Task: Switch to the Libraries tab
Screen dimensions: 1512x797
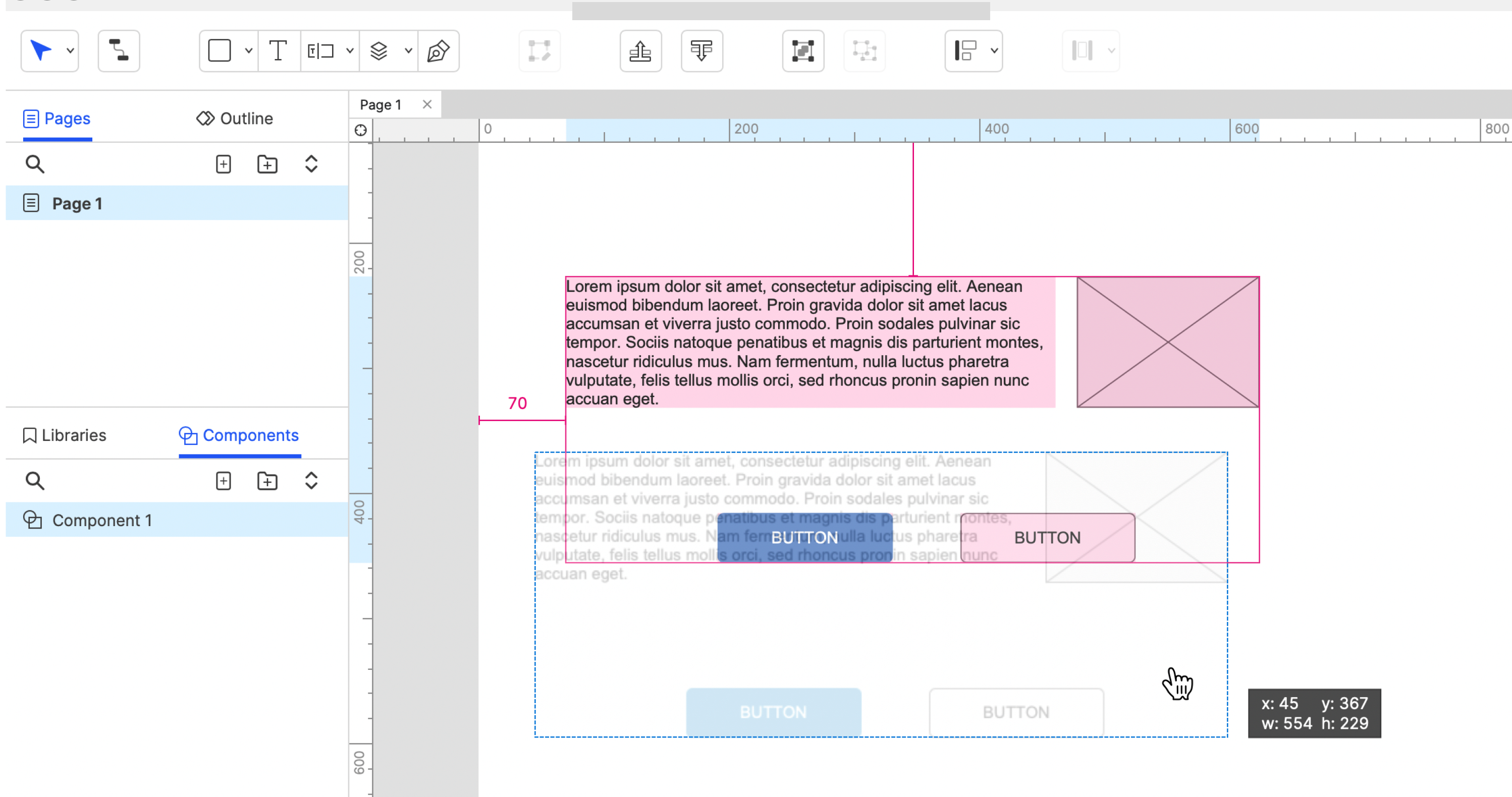Action: (65, 436)
